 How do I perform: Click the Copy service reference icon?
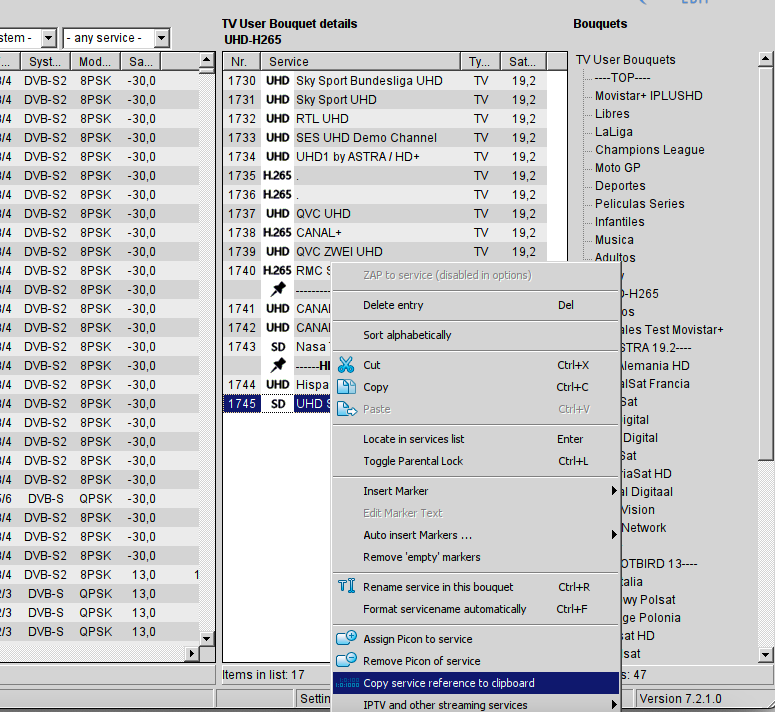point(346,683)
